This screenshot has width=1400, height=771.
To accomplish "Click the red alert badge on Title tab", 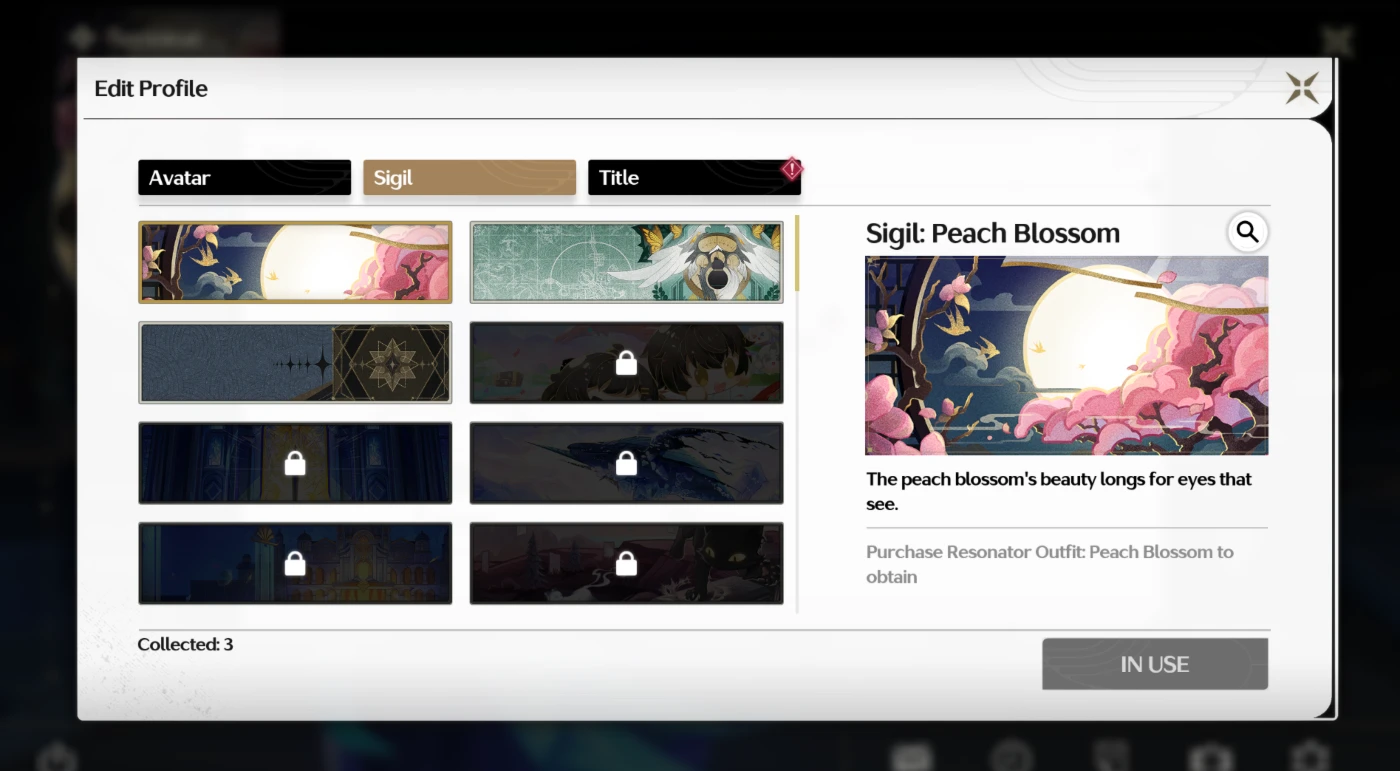I will point(792,169).
